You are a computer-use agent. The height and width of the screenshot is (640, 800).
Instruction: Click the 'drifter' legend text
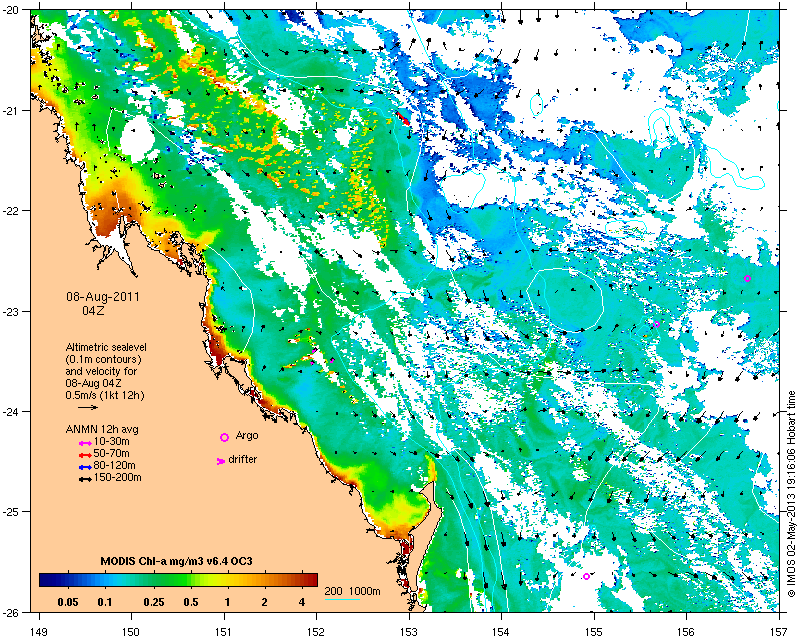coord(242,459)
